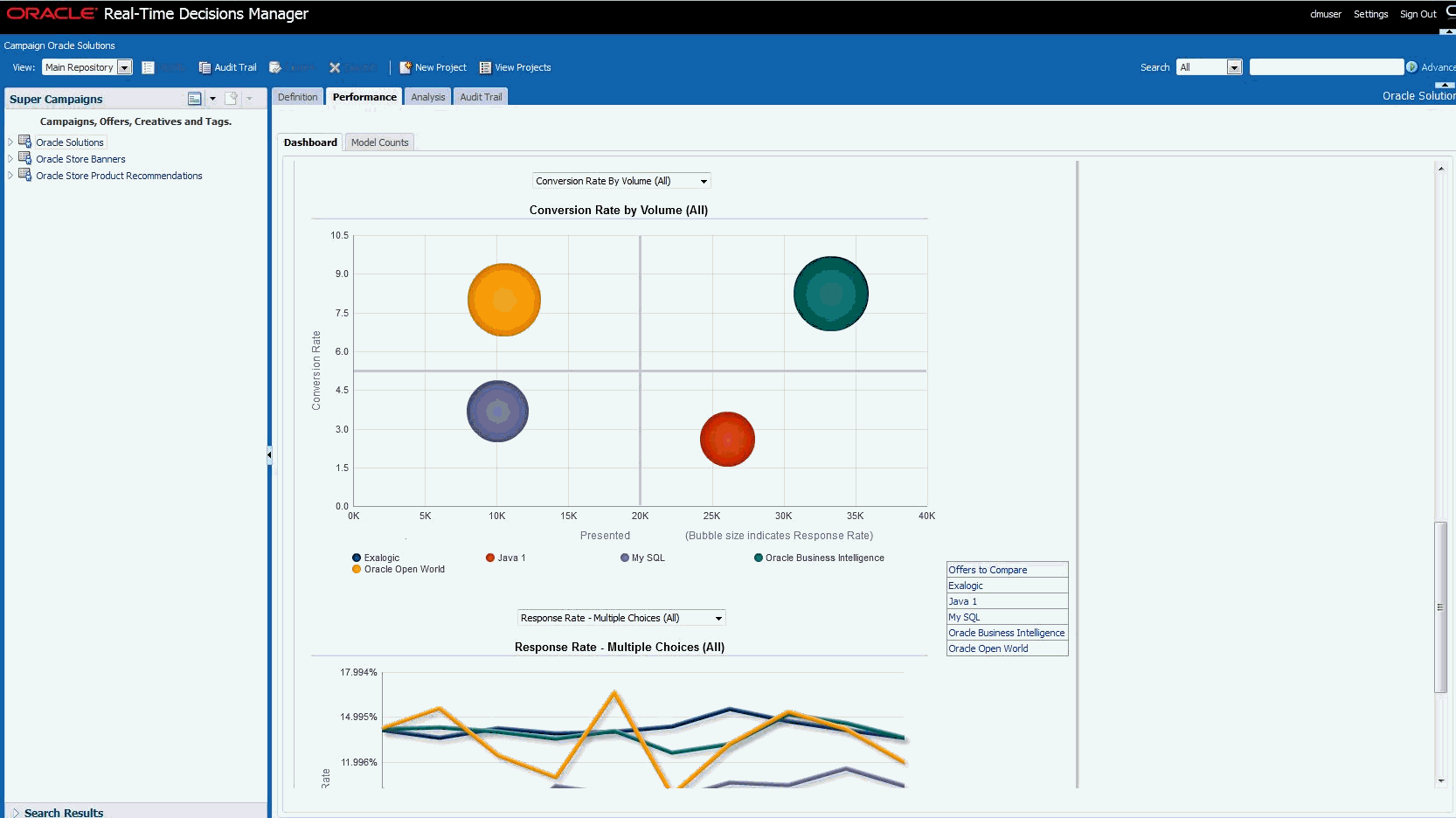The image size is (1456, 818).
Task: Toggle the Exalogic legend color marker
Action: [357, 558]
